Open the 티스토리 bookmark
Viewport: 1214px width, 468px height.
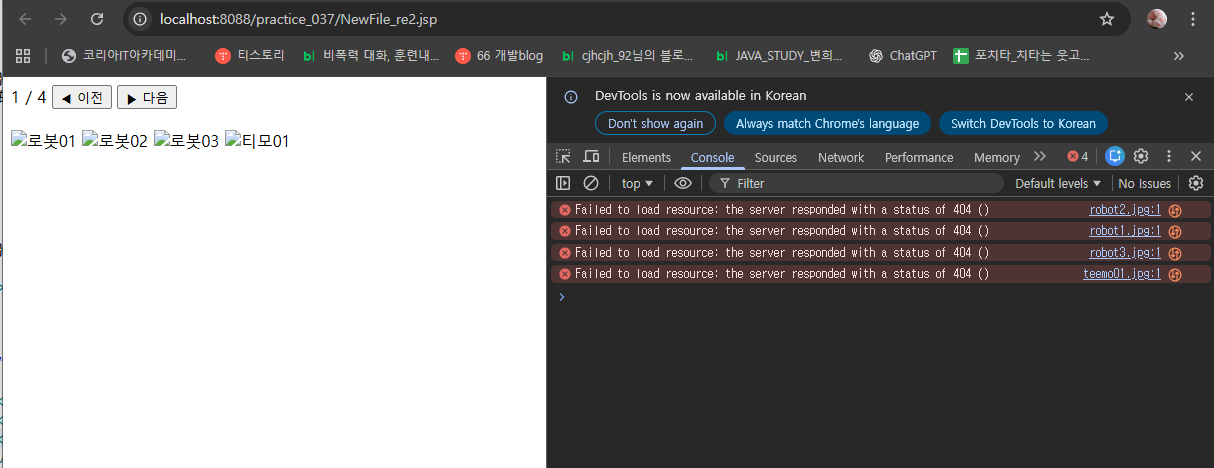250,56
